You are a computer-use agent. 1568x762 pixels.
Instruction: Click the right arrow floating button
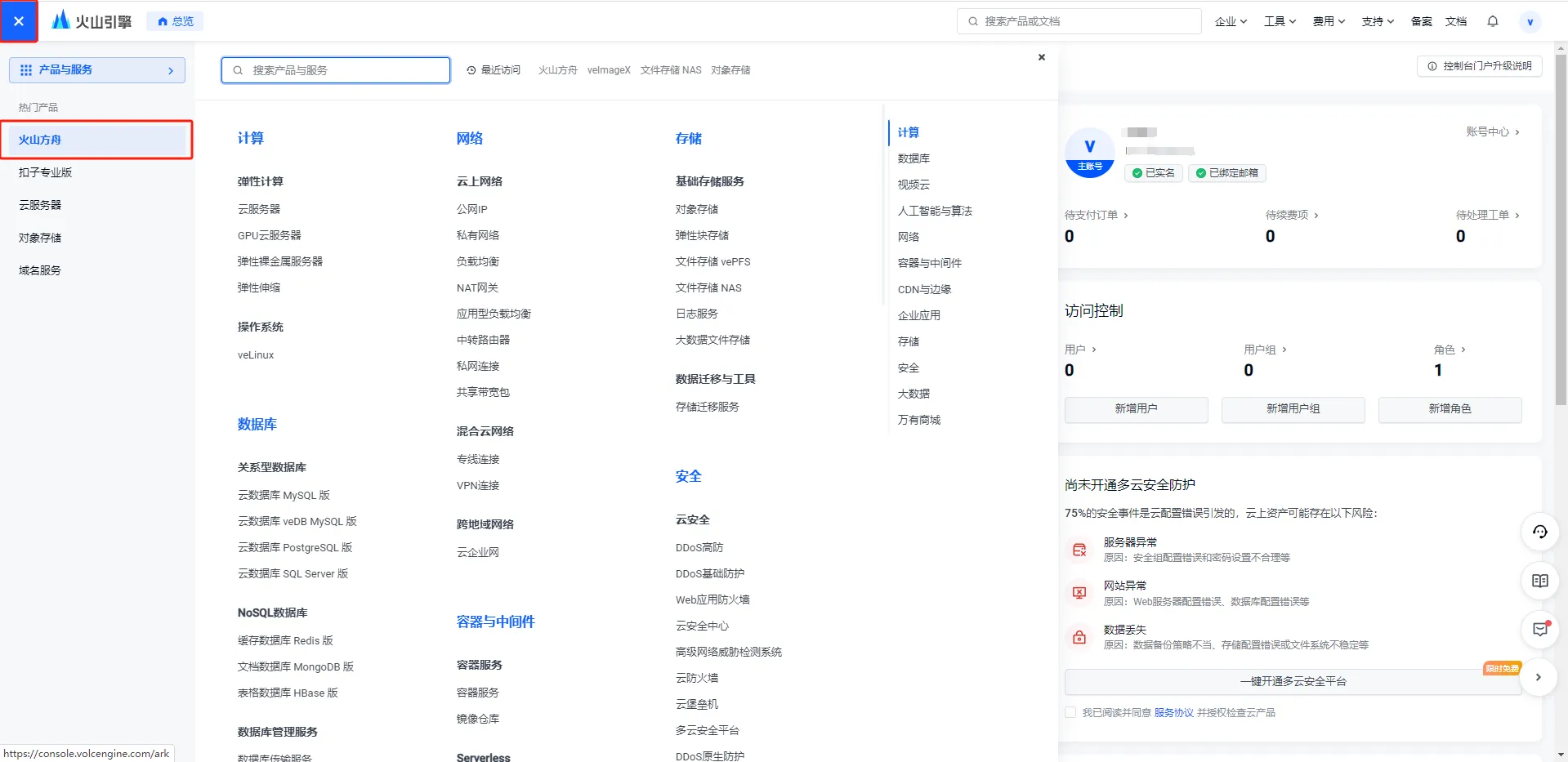[x=1538, y=677]
